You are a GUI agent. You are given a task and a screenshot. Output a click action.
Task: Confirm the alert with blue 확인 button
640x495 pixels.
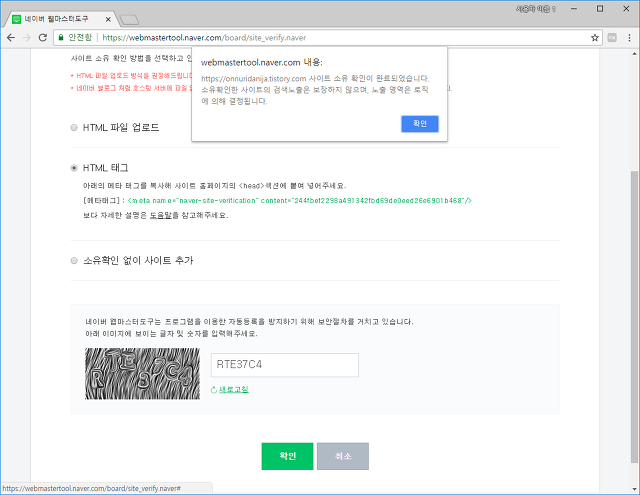pyautogui.click(x=420, y=124)
